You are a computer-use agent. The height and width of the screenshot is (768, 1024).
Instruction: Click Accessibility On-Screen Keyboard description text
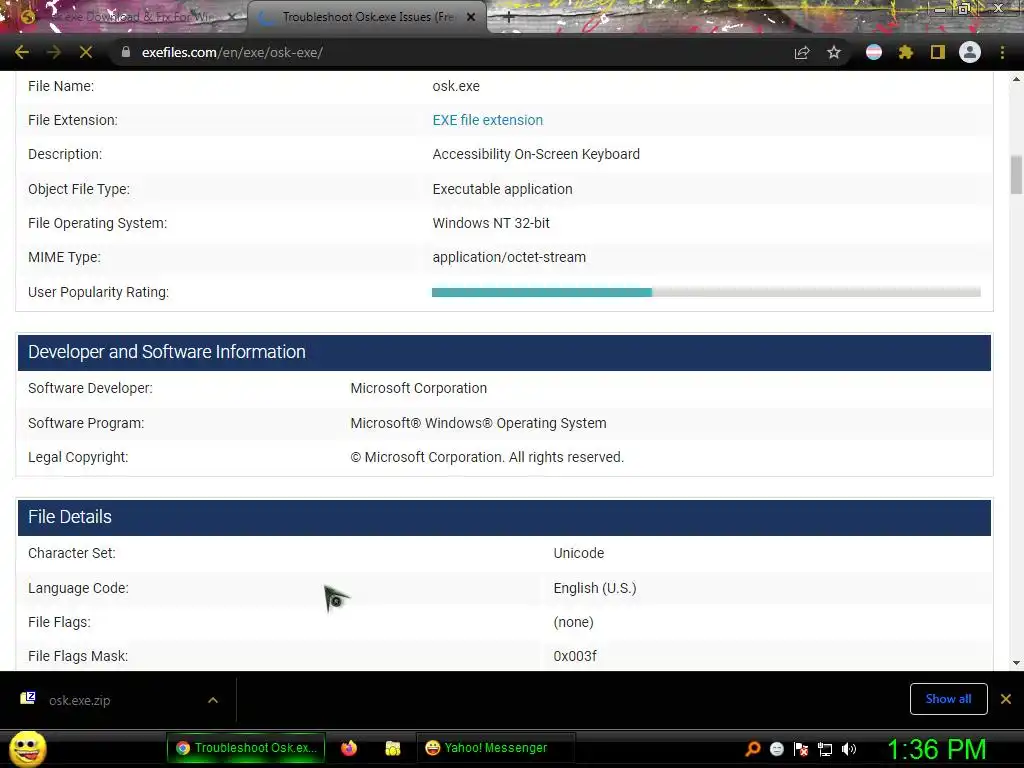tap(536, 154)
